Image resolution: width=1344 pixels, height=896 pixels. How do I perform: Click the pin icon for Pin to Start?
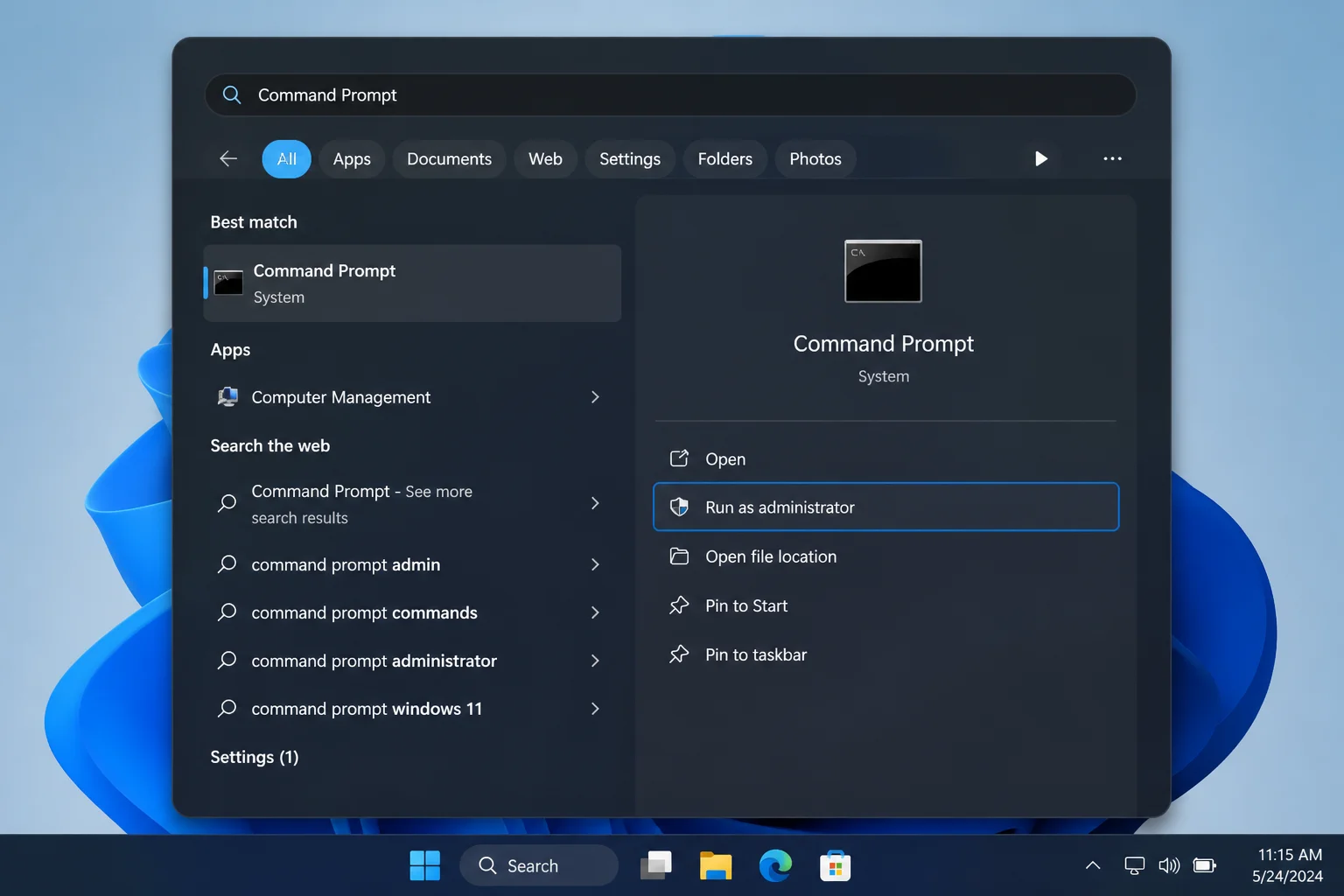(x=679, y=605)
